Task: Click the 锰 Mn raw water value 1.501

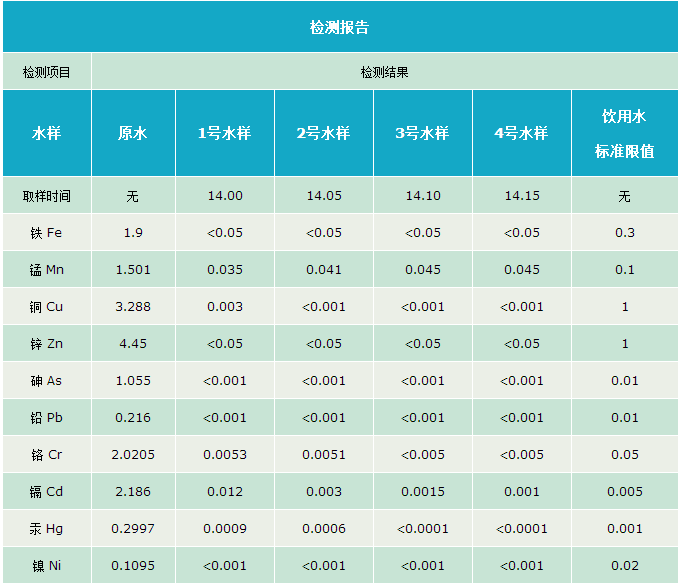Action: (133, 270)
